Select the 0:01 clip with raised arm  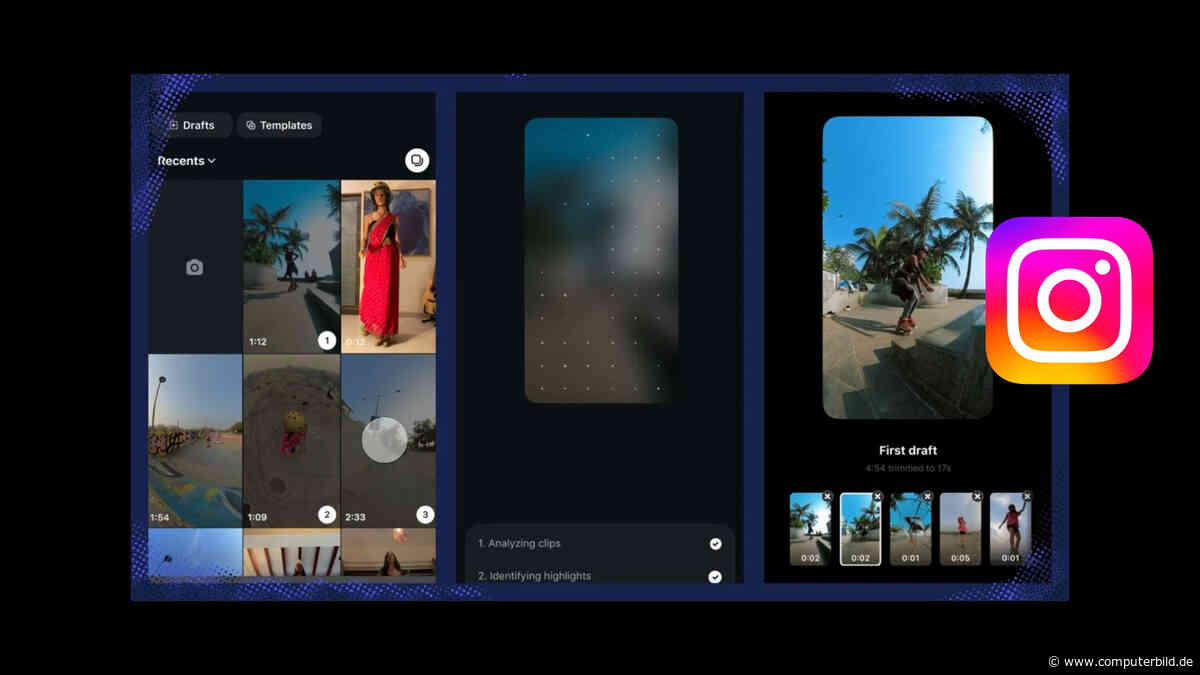(x=1010, y=530)
